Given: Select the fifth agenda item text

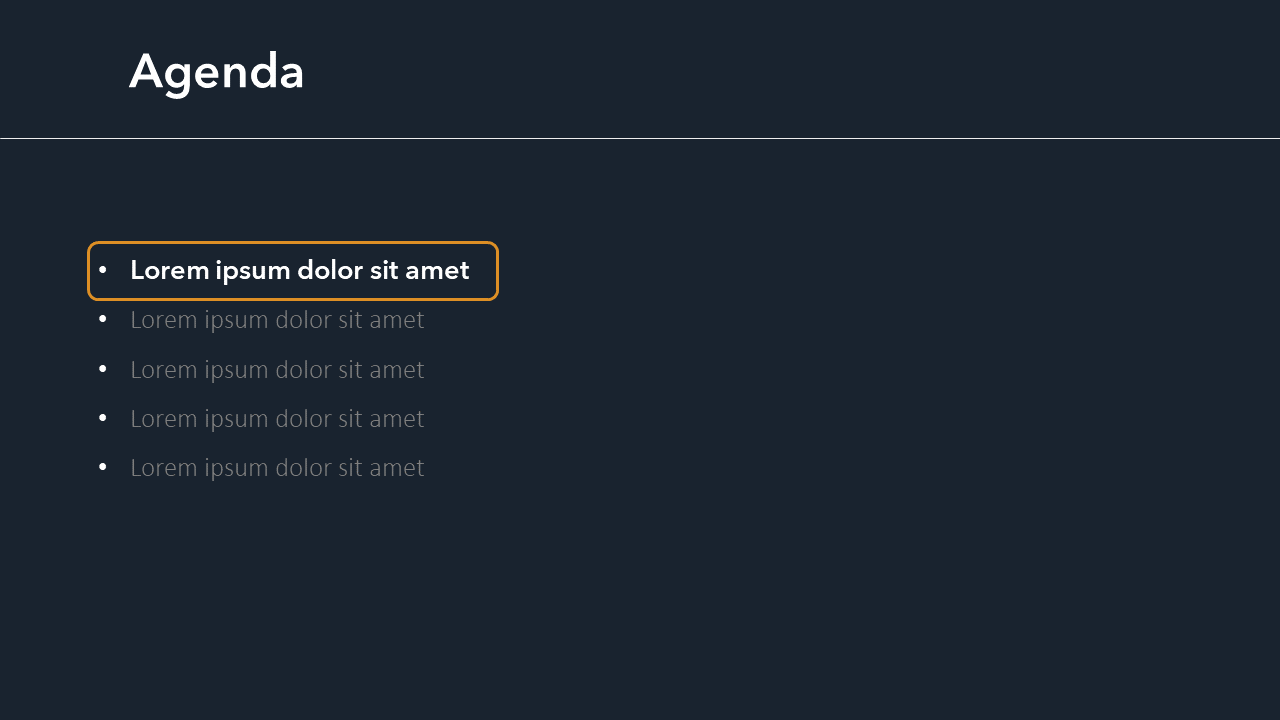Looking at the screenshot, I should tap(277, 468).
